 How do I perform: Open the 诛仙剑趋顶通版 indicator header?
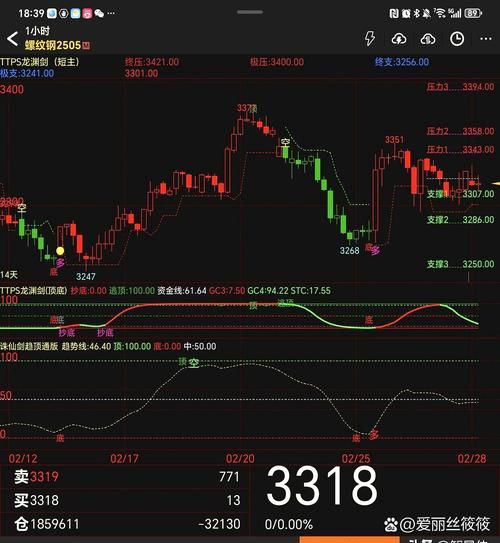29,346
